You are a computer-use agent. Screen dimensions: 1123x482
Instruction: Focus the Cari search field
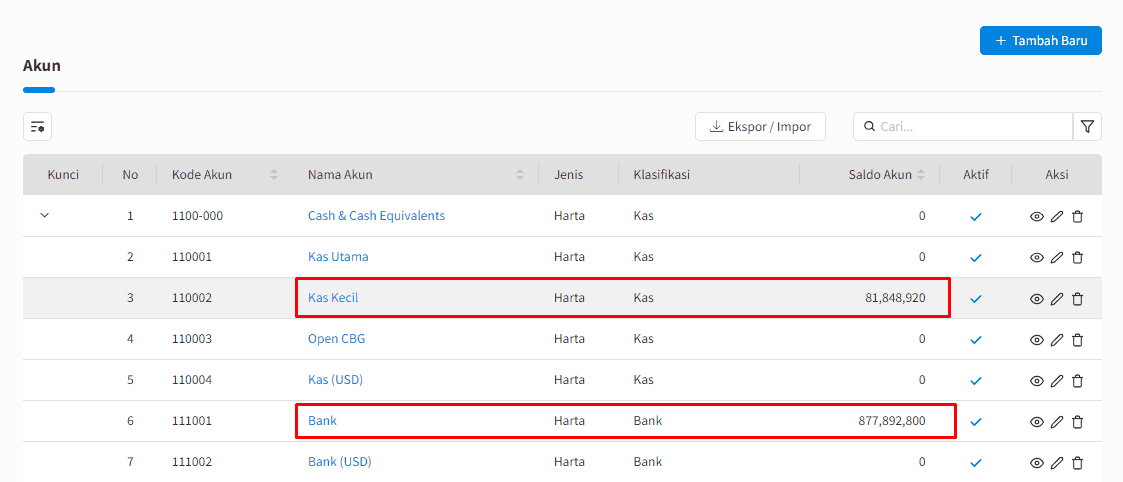coord(963,127)
